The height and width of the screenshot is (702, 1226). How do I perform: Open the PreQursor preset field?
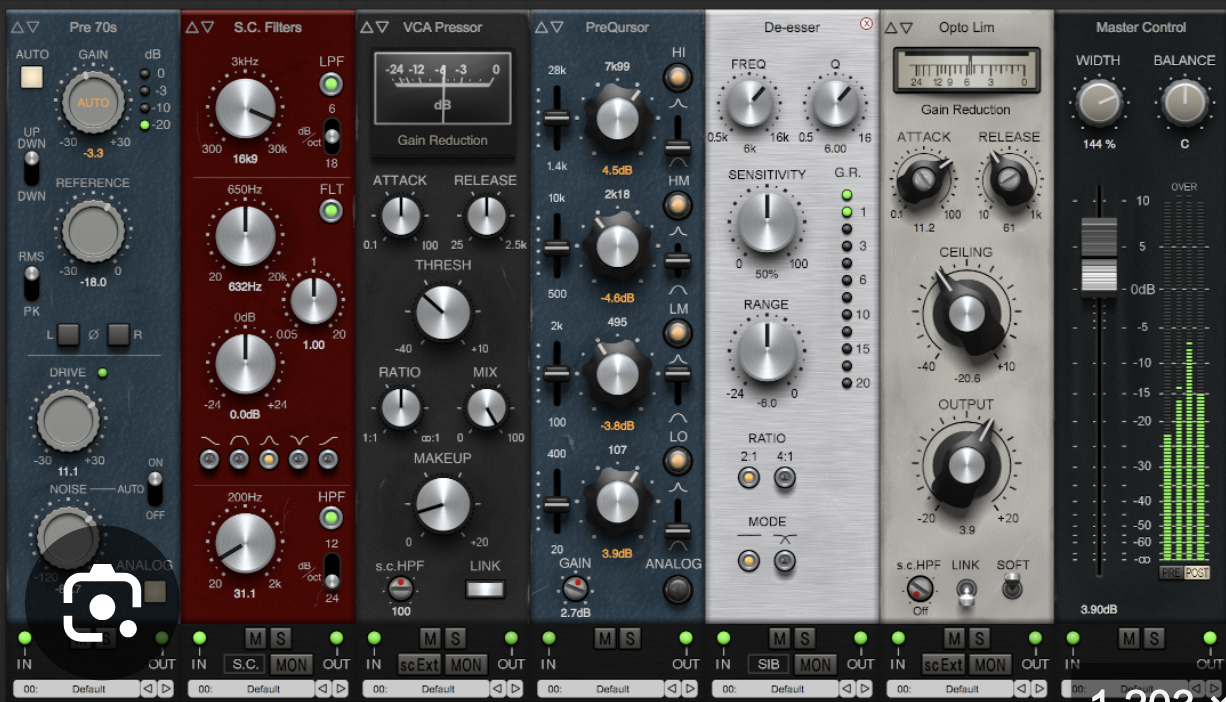[x=601, y=688]
